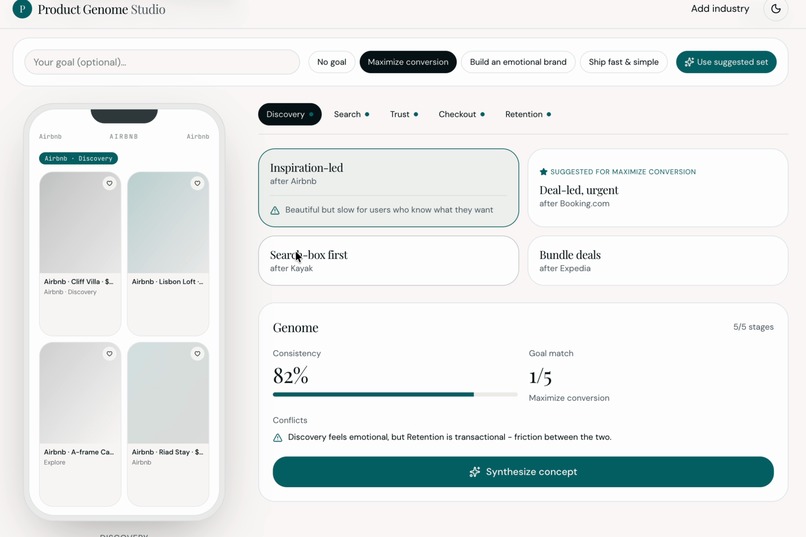806x537 pixels.
Task: Favorite the Riad Stay listing heart
Action: [197, 354]
